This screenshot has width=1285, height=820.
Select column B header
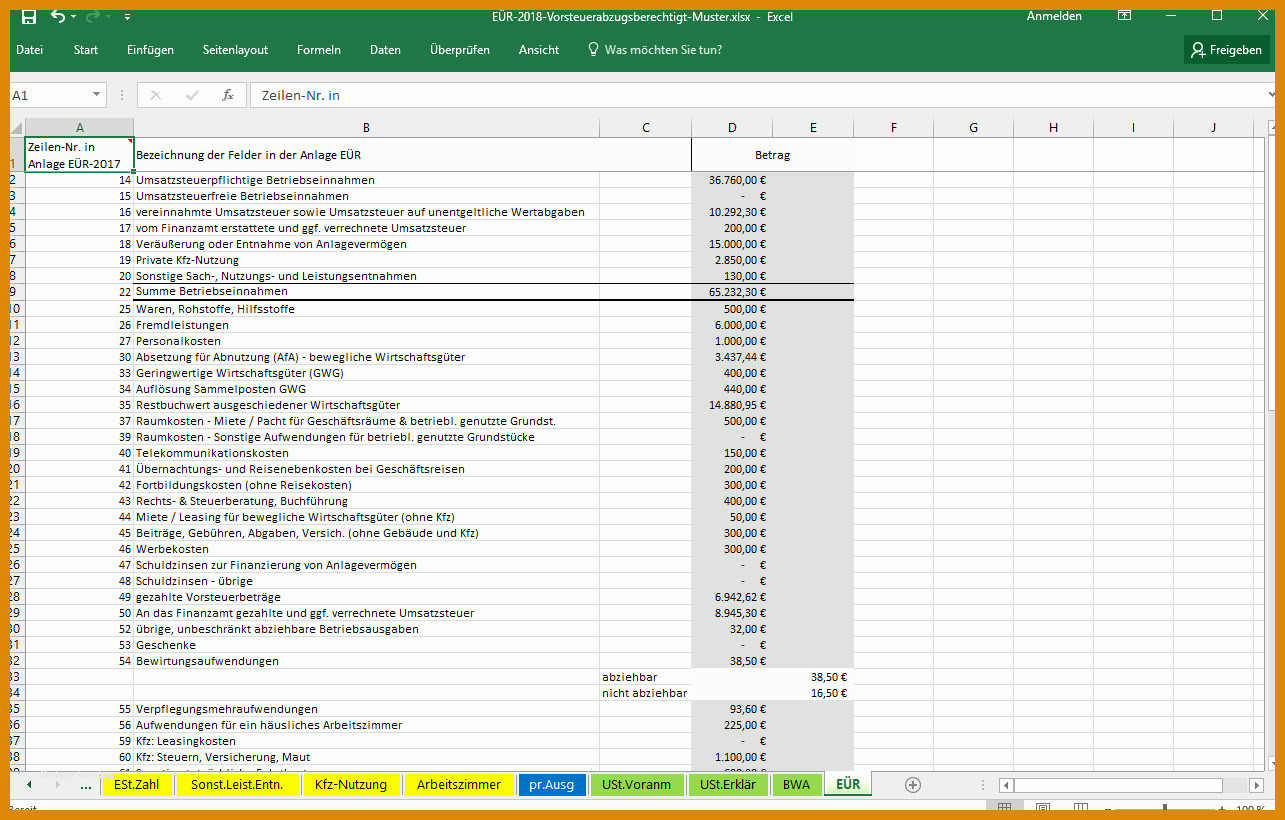click(x=366, y=128)
